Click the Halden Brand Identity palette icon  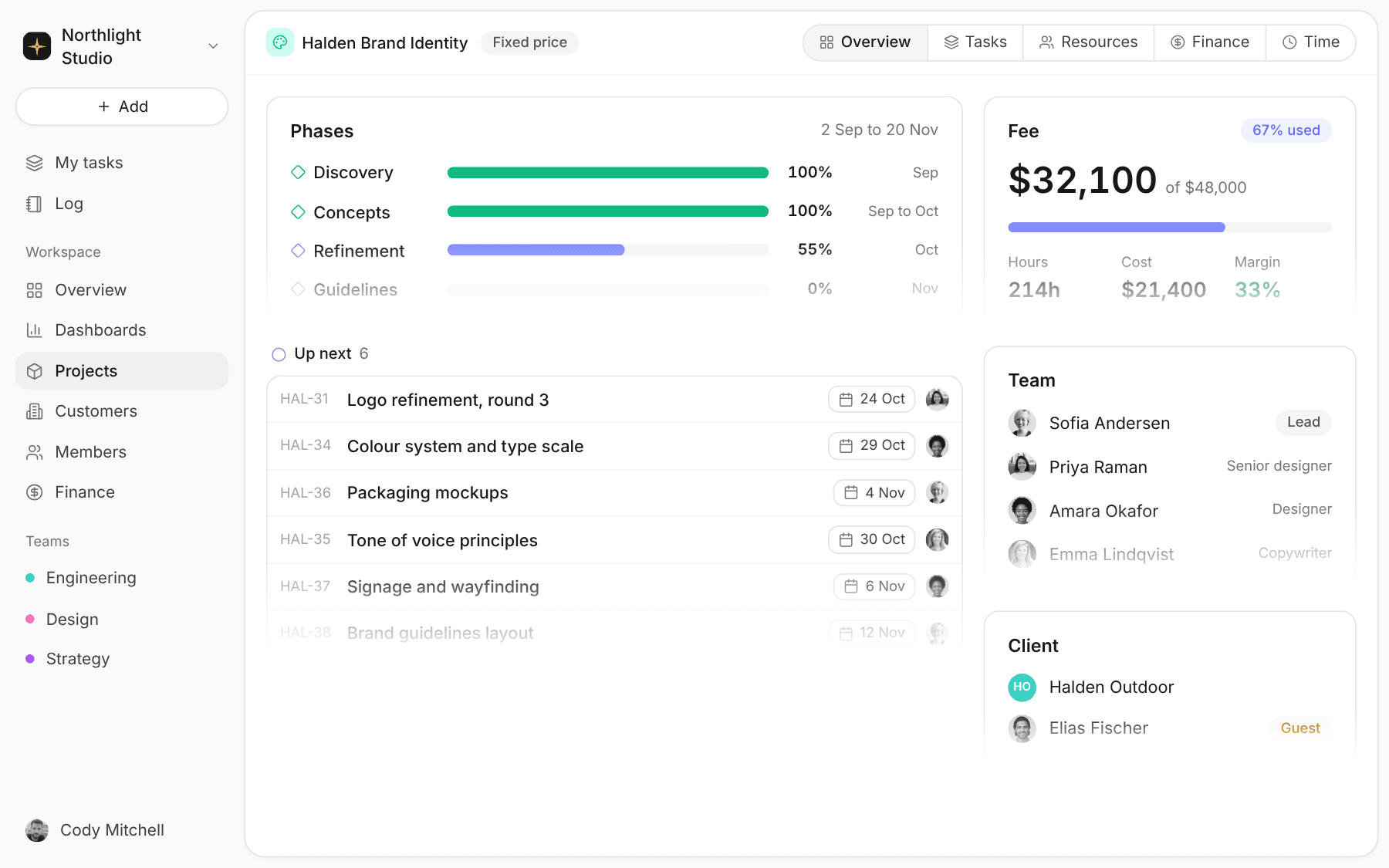coord(279,42)
